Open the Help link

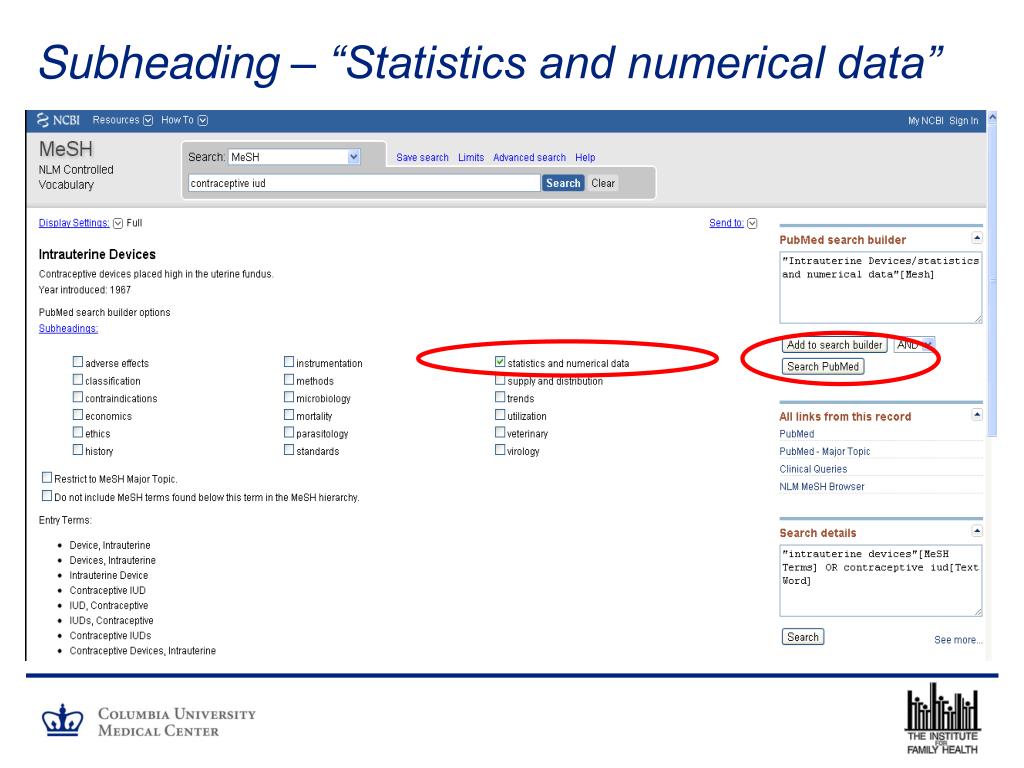pyautogui.click(x=585, y=157)
